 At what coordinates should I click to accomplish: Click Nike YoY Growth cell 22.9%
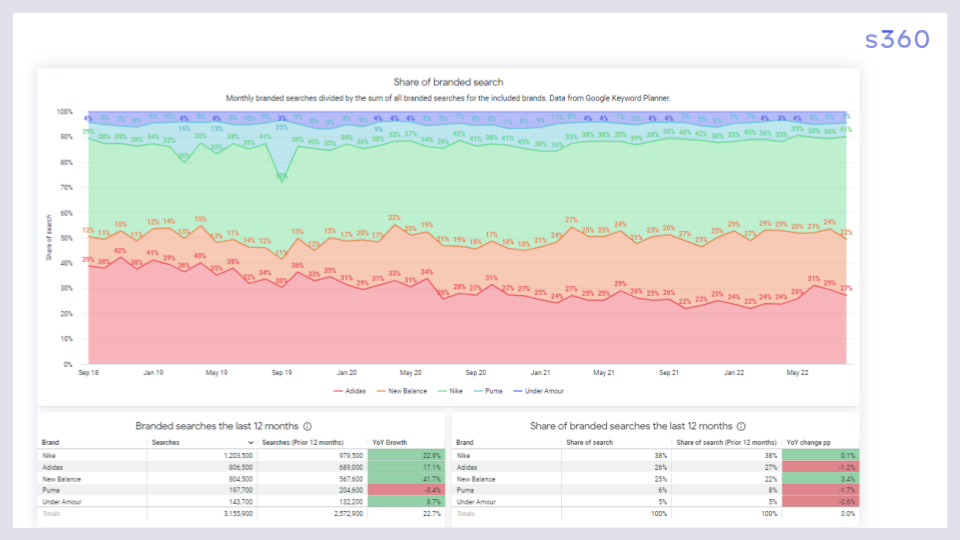pos(406,456)
